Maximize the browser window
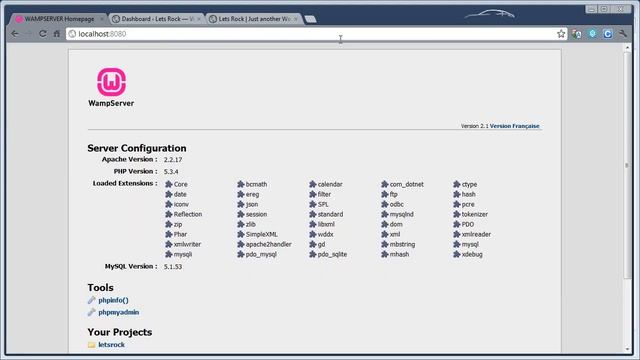Viewport: 640px width, 360px height. pyautogui.click(x=604, y=9)
